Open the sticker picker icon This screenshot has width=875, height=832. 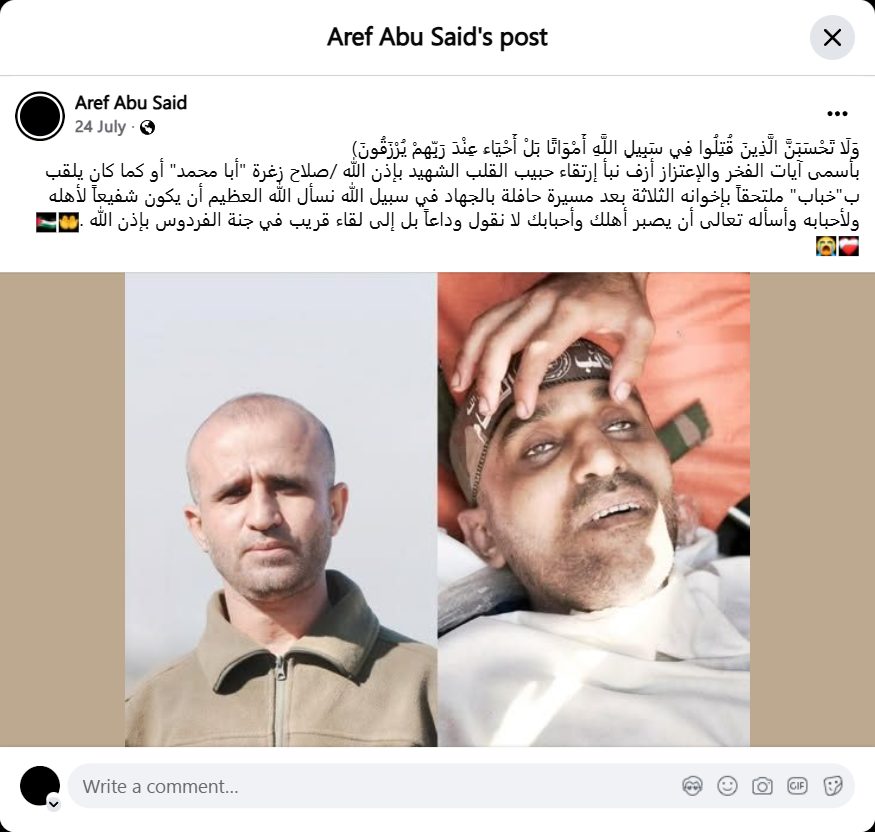(832, 786)
